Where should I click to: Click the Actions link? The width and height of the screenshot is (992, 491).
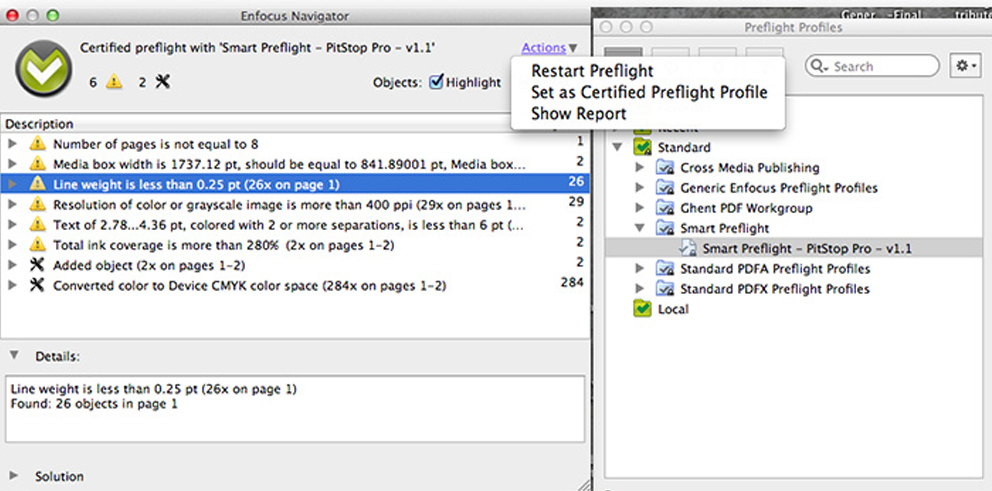click(543, 48)
